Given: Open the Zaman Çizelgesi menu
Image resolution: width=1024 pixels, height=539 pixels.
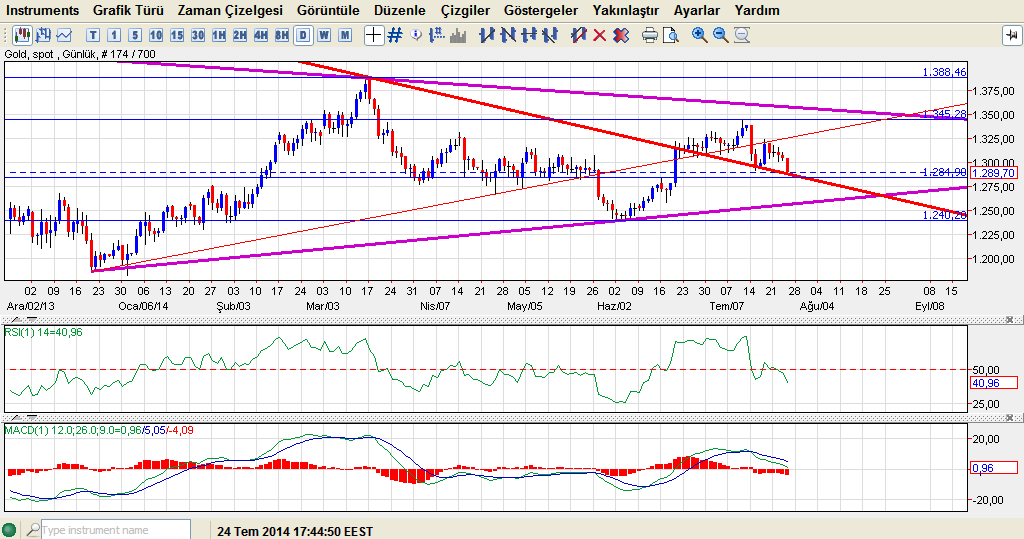Looking at the screenshot, I should click(231, 10).
